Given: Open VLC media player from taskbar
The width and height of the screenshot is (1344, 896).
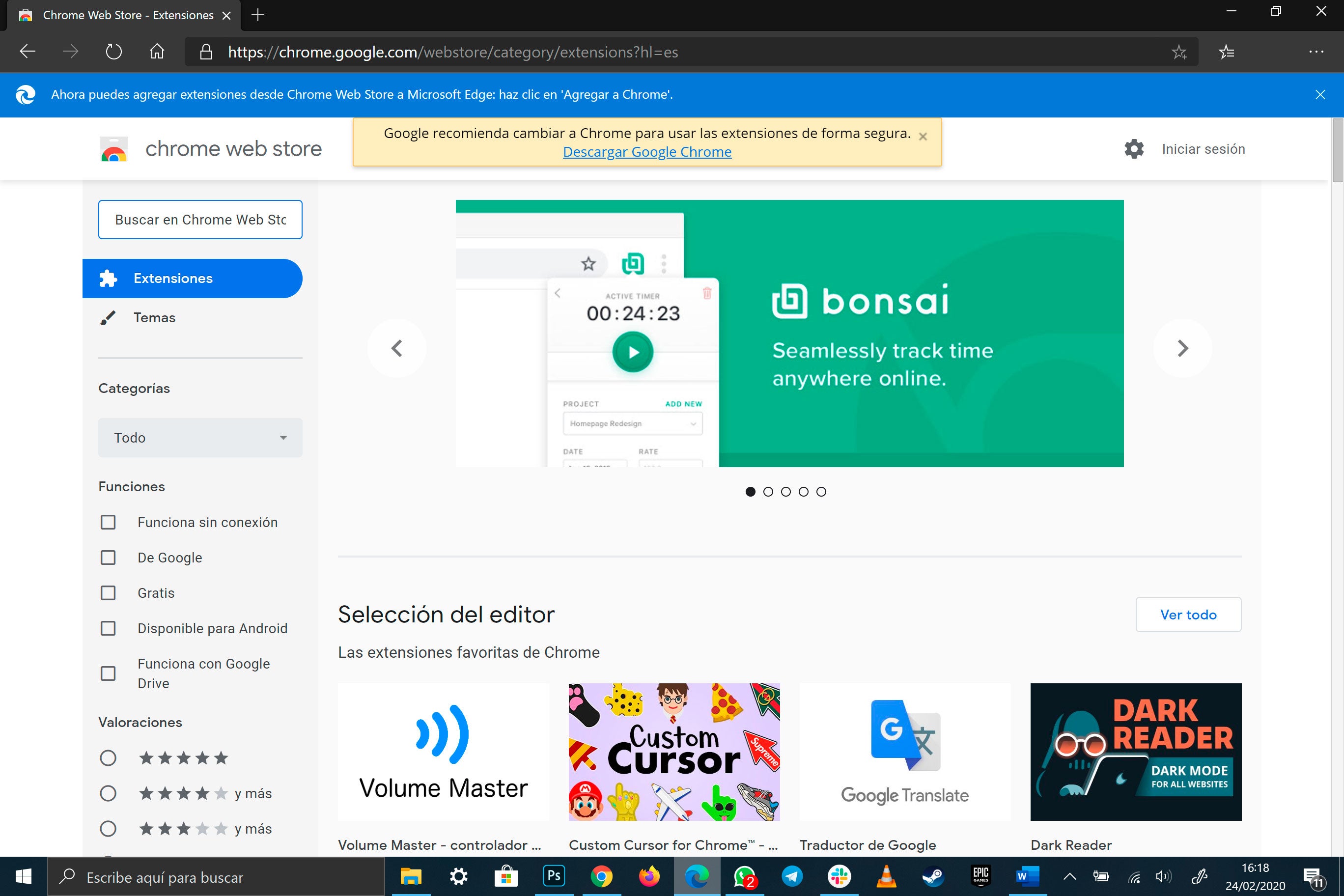Looking at the screenshot, I should pos(886,876).
